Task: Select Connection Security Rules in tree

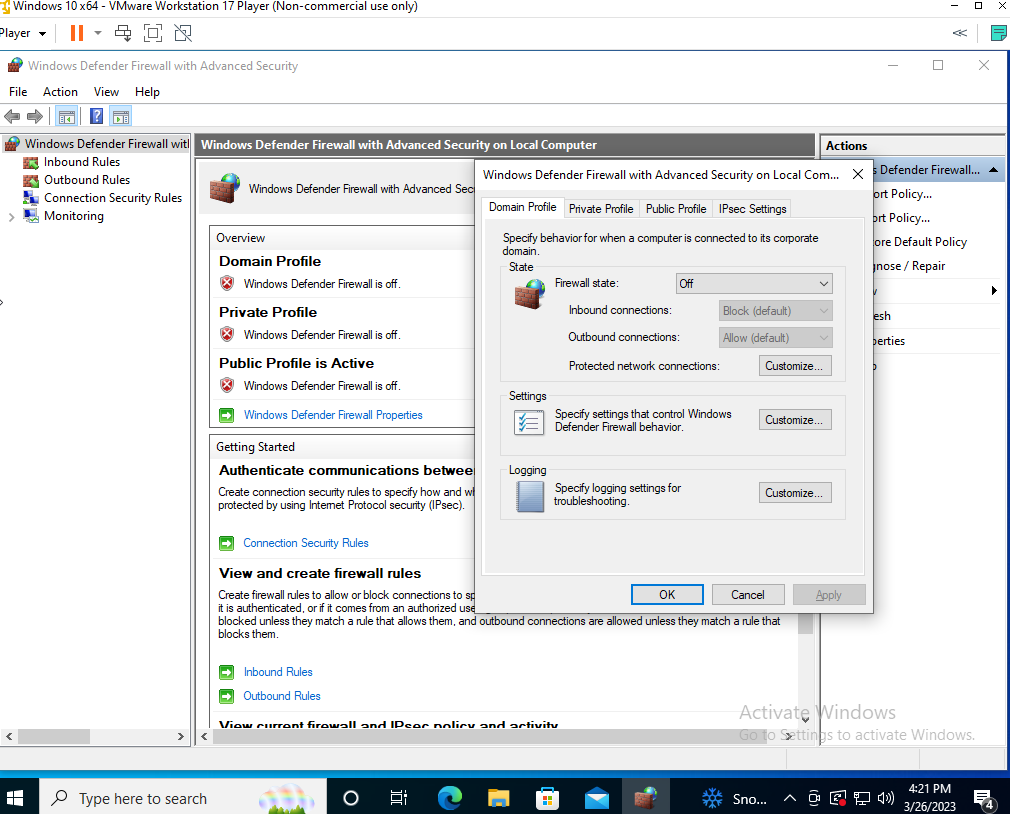Action: click(113, 198)
